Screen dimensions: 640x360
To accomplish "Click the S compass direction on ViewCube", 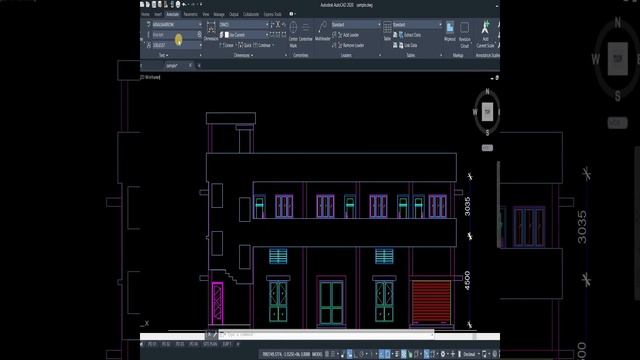I will click(x=487, y=133).
